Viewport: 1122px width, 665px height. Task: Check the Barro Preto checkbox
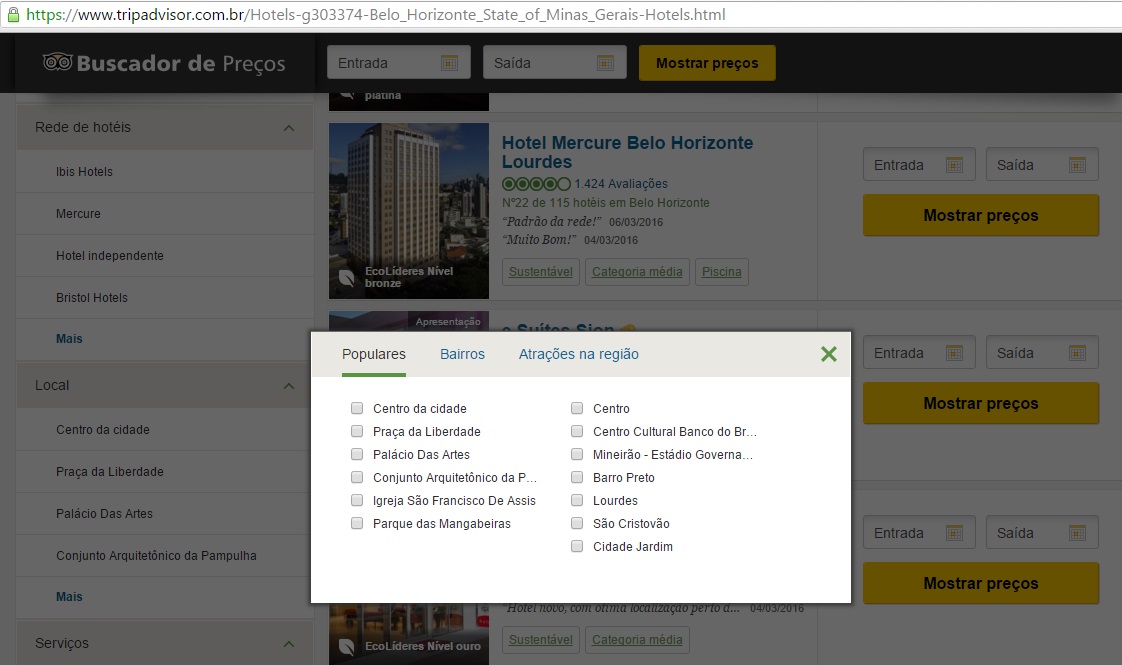[577, 477]
